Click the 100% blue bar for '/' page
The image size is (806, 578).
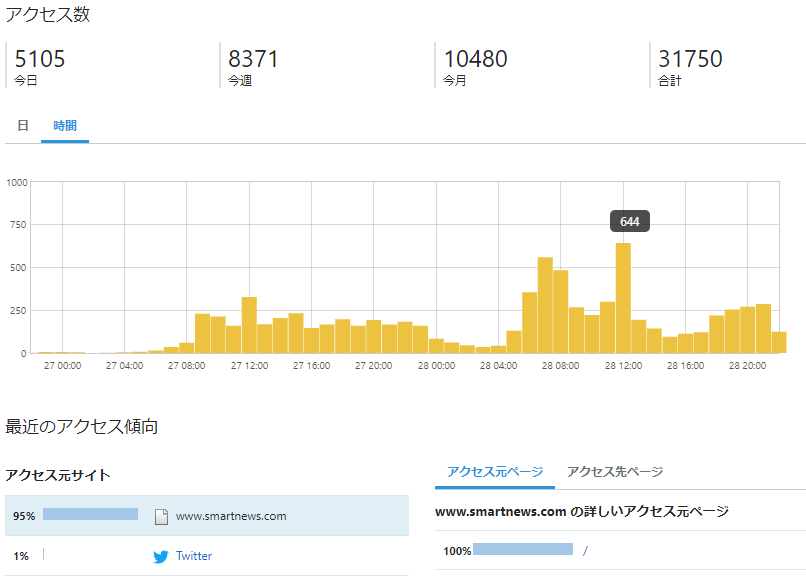(523, 549)
